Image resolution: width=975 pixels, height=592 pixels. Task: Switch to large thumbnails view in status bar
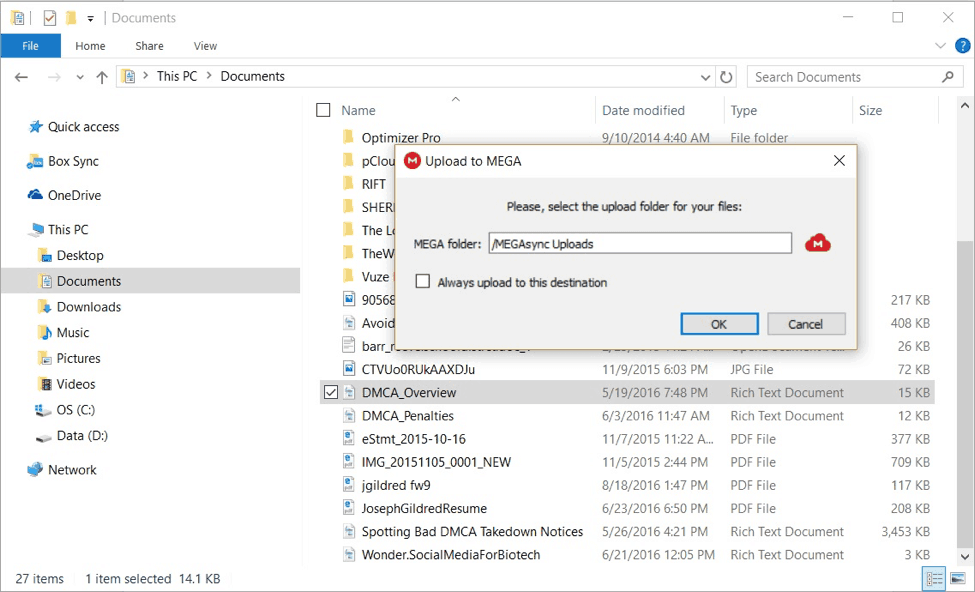click(957, 578)
